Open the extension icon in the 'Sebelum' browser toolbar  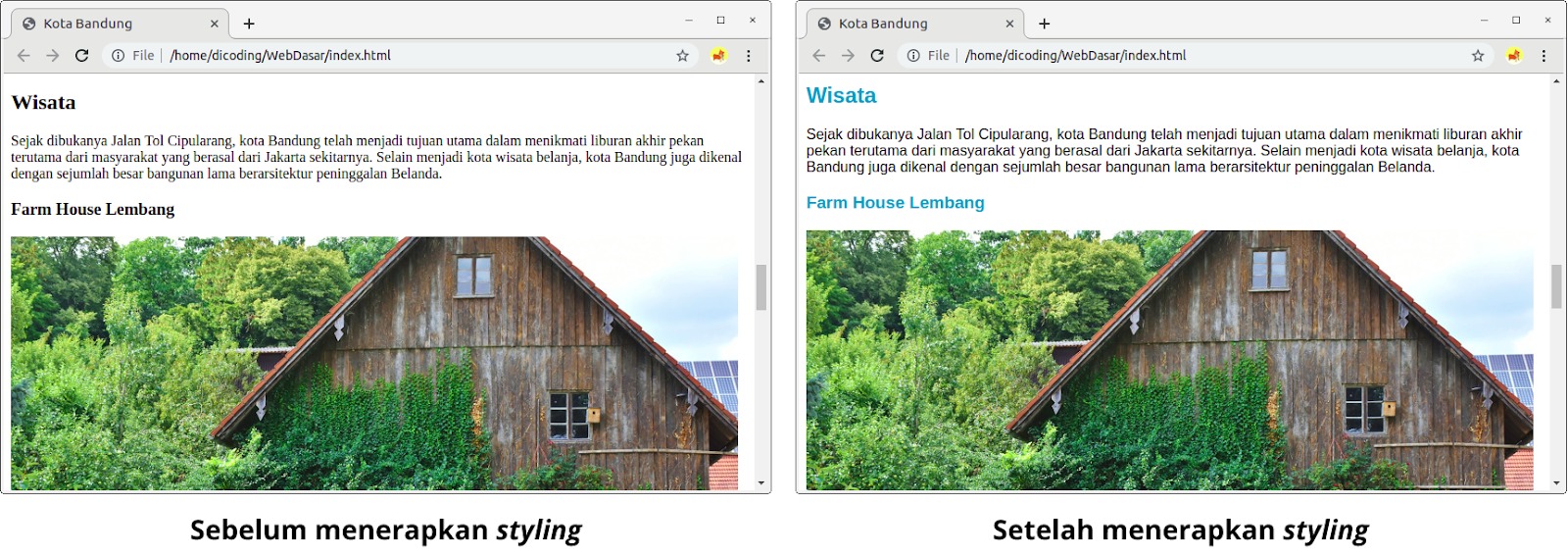click(718, 56)
